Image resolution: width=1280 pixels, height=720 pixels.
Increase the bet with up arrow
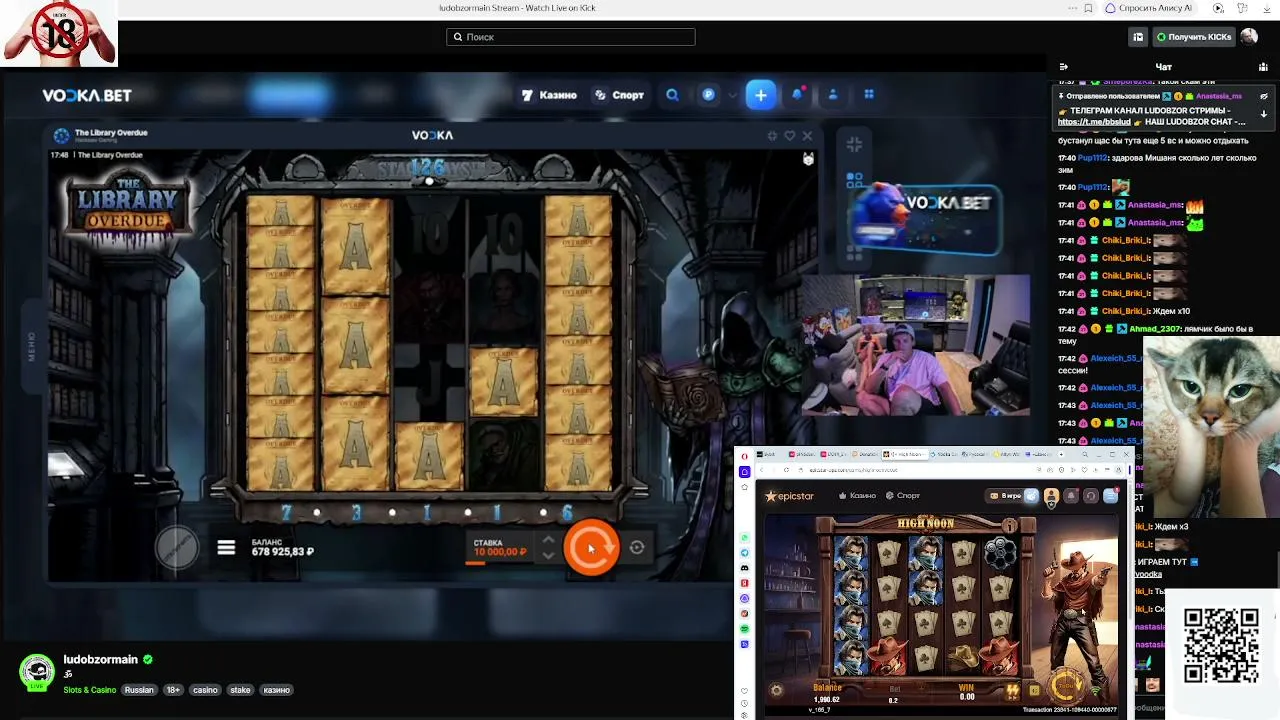click(548, 540)
